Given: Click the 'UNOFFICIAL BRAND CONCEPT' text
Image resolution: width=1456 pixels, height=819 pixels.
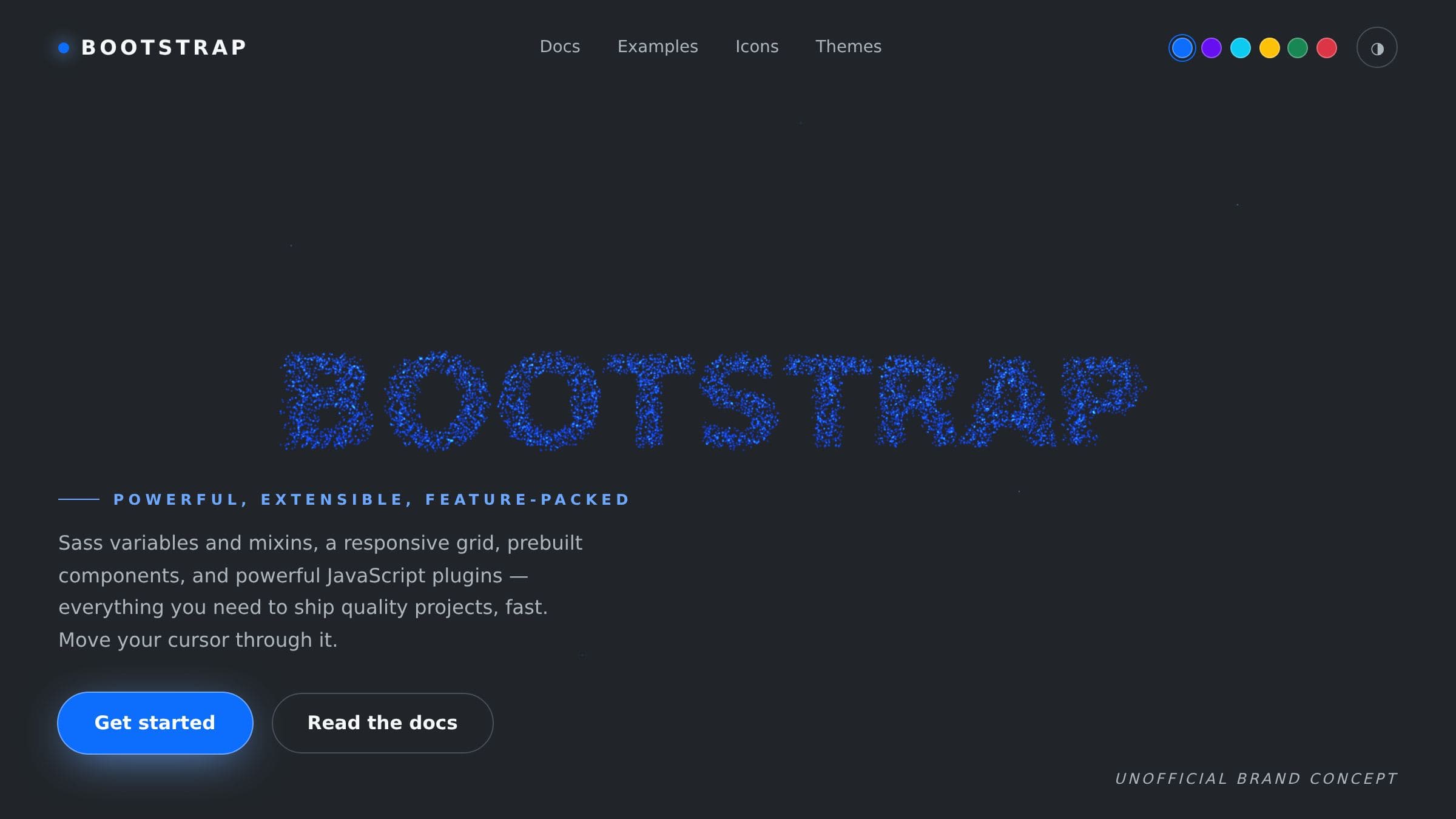Looking at the screenshot, I should point(1256,778).
